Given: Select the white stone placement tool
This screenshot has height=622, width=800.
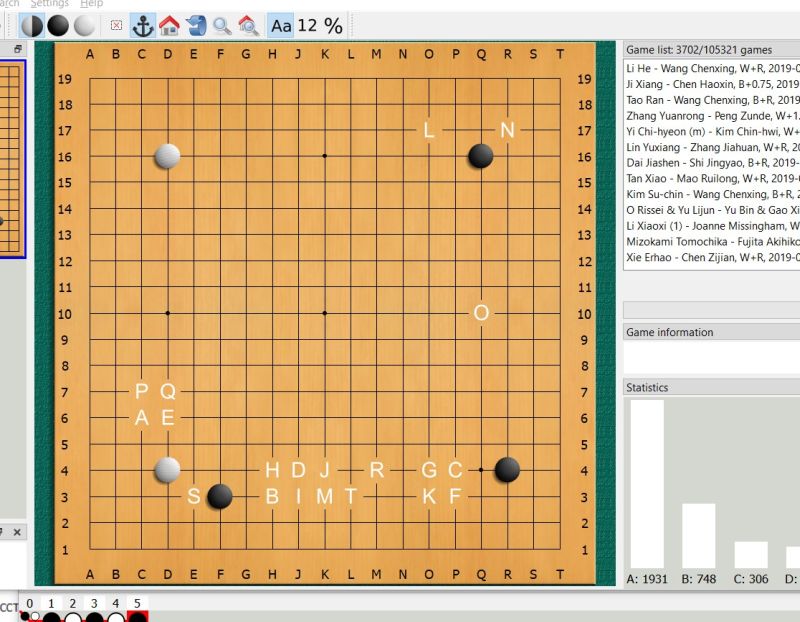Looking at the screenshot, I should click(86, 26).
